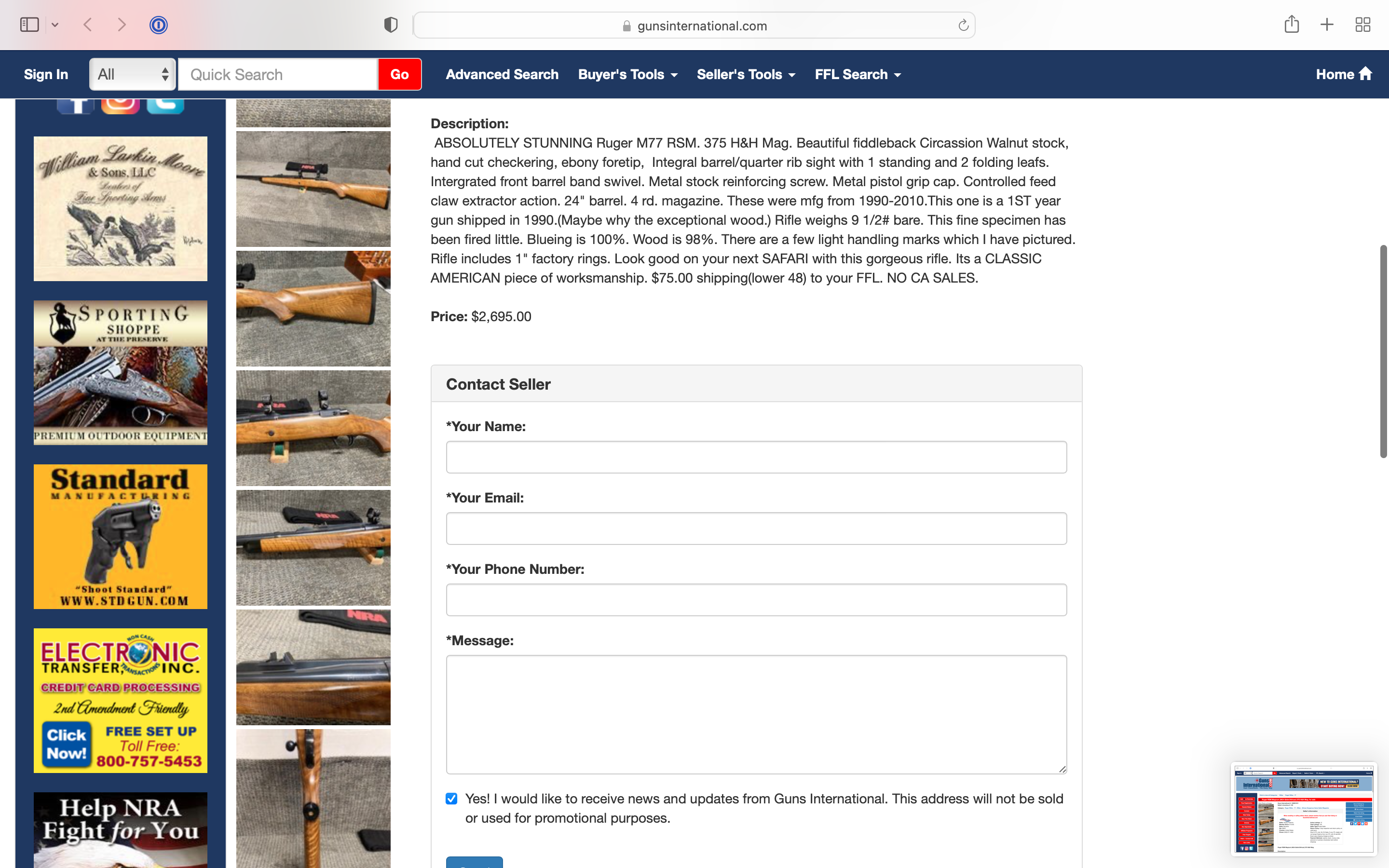1389x868 pixels.
Task: Toggle the Safari sidebar icon
Action: (x=29, y=25)
